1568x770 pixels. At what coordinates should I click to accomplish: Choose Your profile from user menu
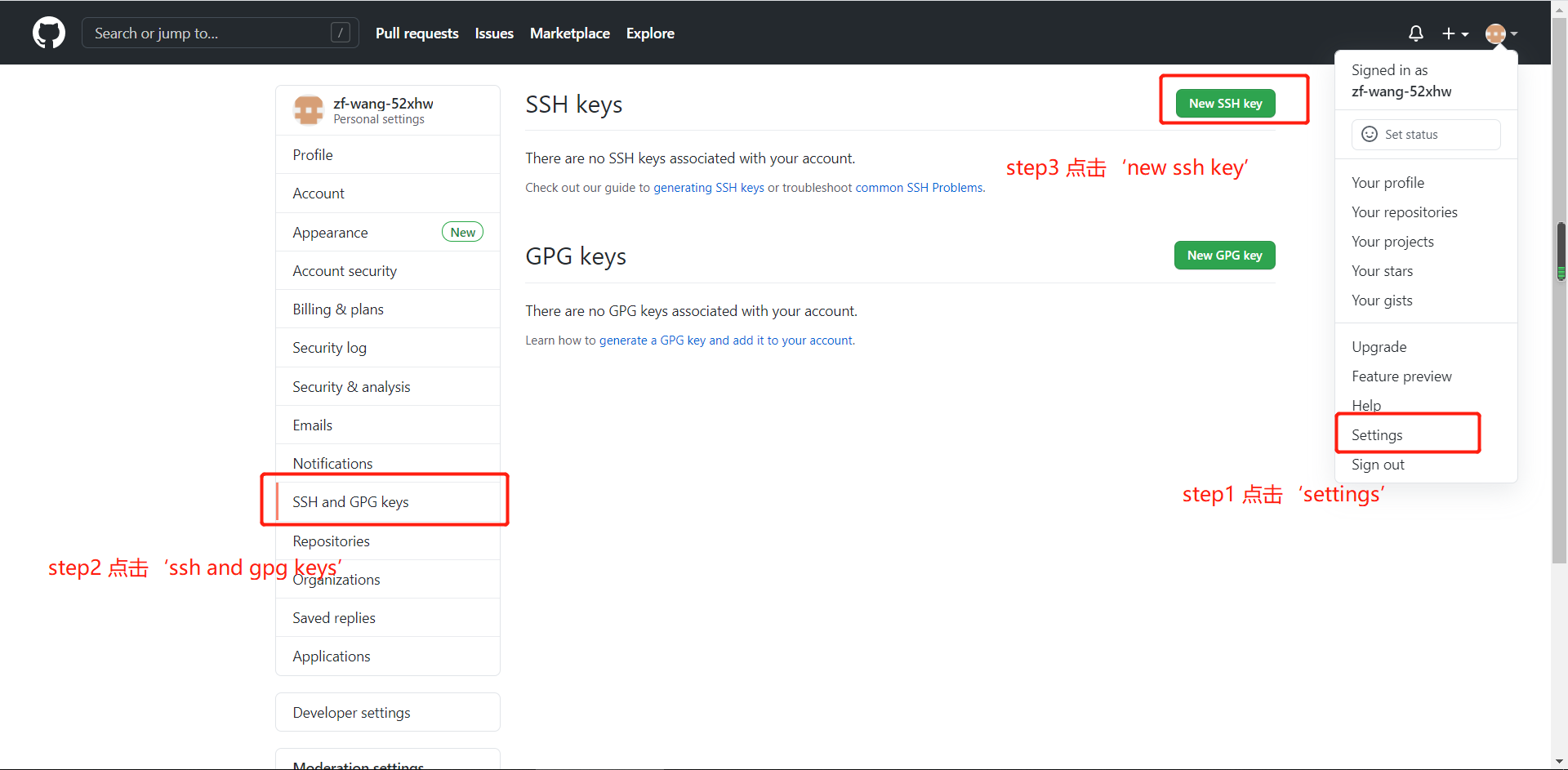point(1426,183)
